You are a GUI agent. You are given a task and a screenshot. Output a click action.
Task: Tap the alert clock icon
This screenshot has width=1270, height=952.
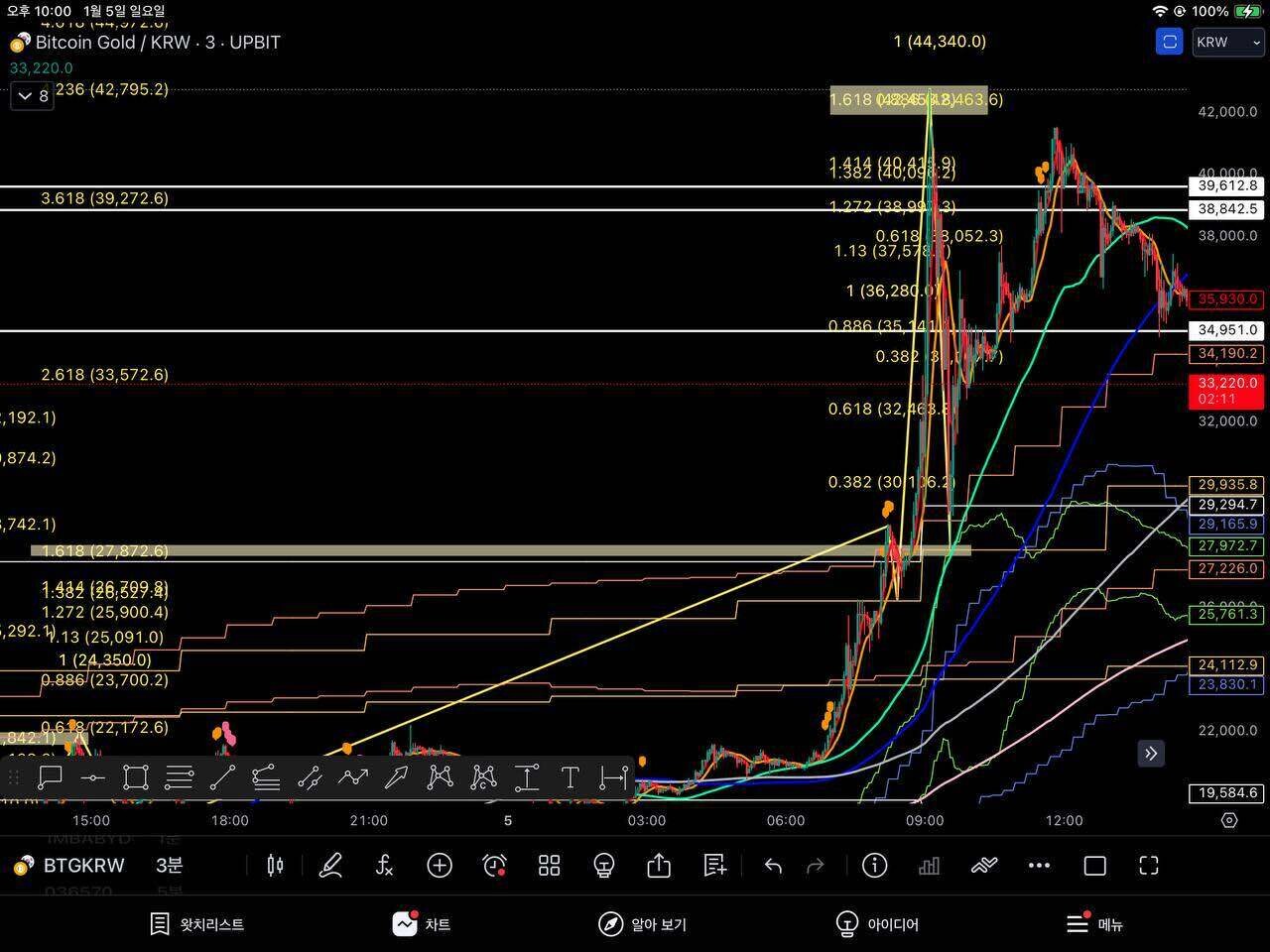pos(494,866)
